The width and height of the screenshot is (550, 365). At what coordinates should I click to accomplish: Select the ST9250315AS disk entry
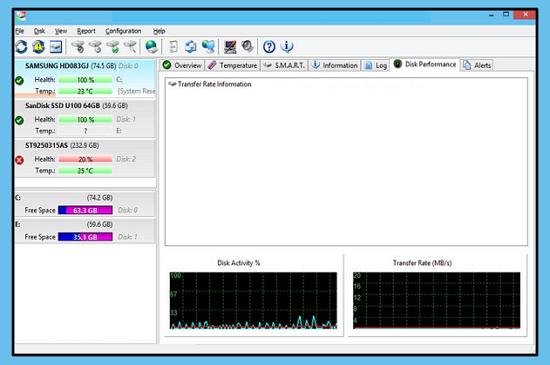pyautogui.click(x=85, y=158)
